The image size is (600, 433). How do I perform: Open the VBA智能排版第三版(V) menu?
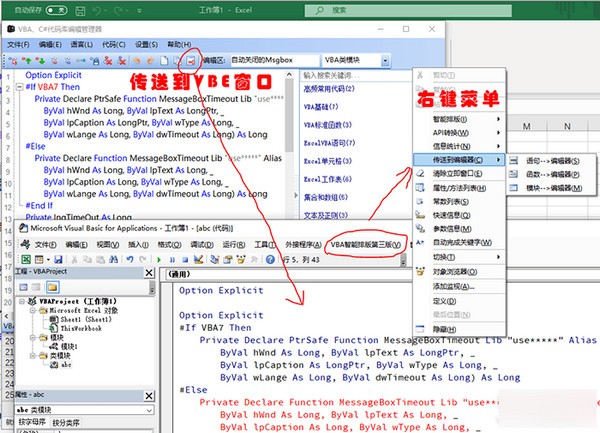click(x=366, y=245)
